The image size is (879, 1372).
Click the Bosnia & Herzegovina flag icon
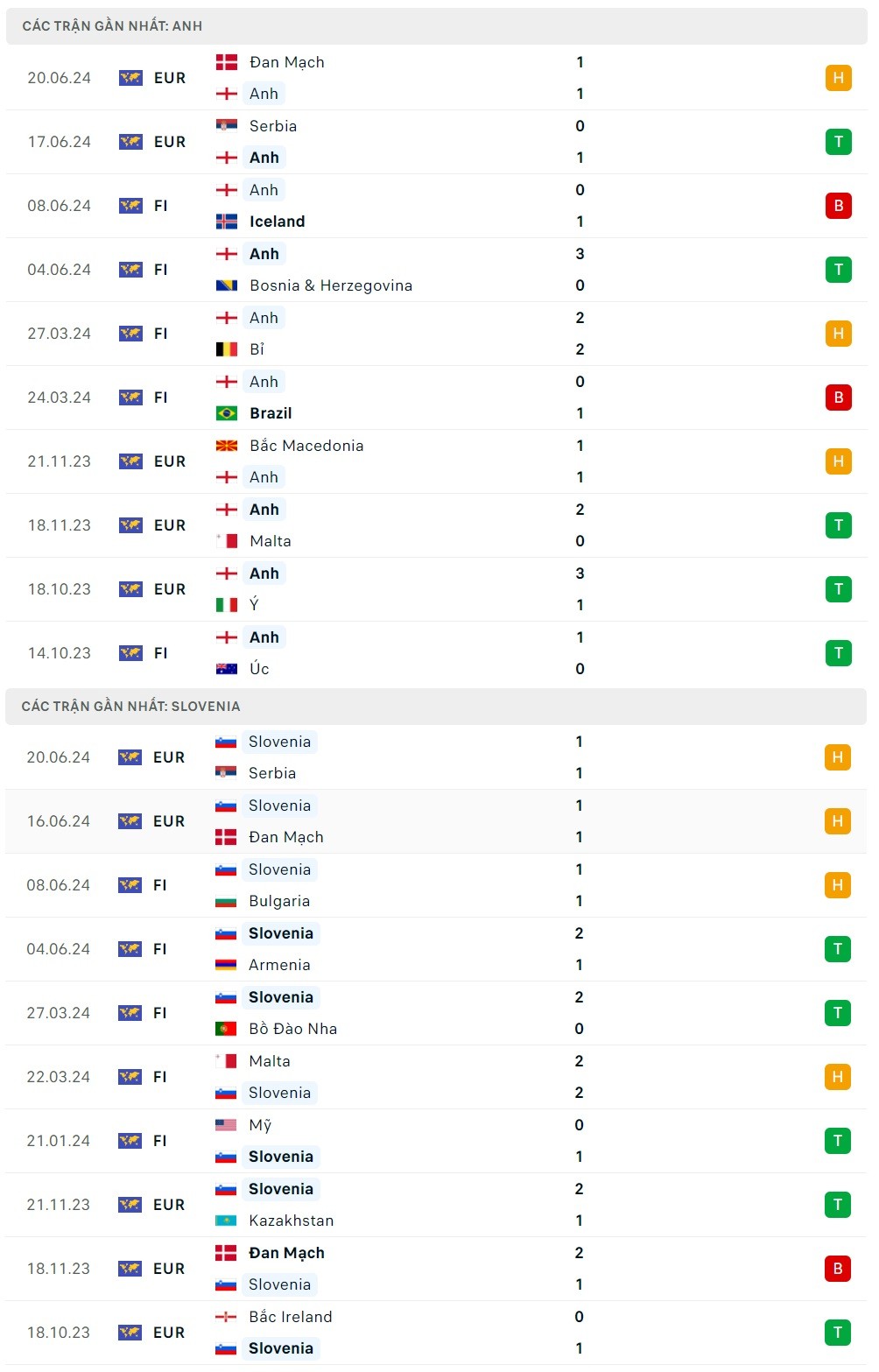pyautogui.click(x=227, y=285)
